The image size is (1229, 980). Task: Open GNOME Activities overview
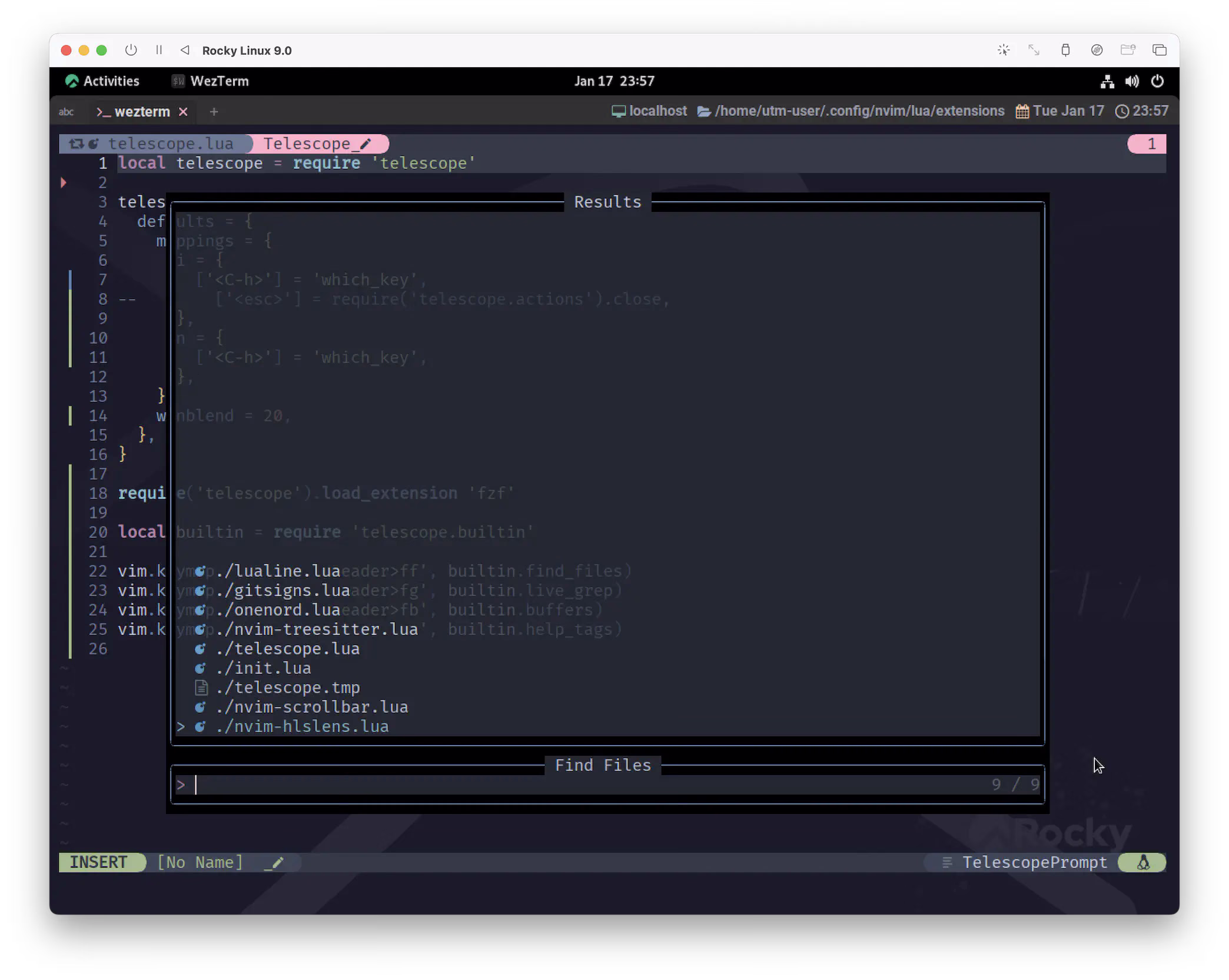(103, 81)
